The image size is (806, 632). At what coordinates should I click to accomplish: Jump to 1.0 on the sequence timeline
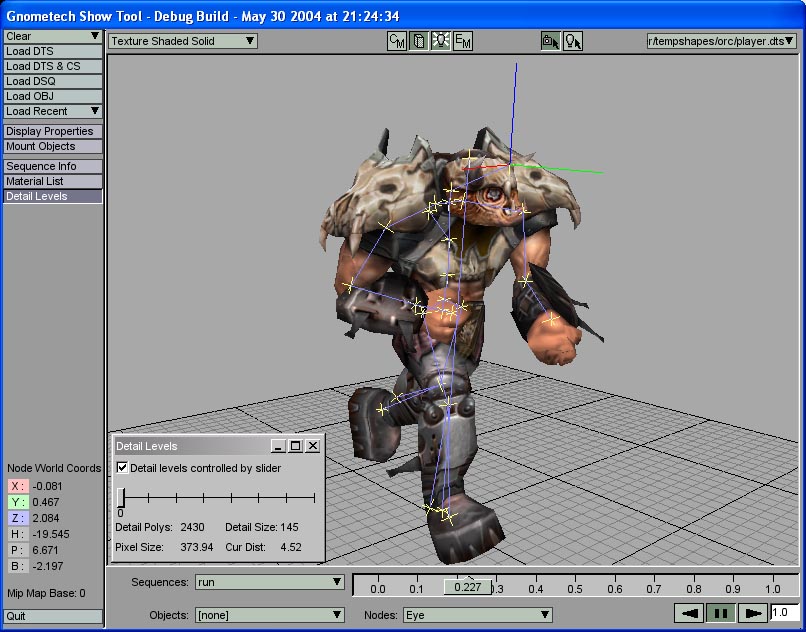[773, 589]
